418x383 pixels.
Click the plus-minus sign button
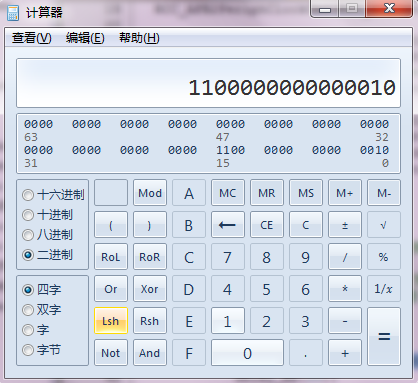click(x=345, y=225)
